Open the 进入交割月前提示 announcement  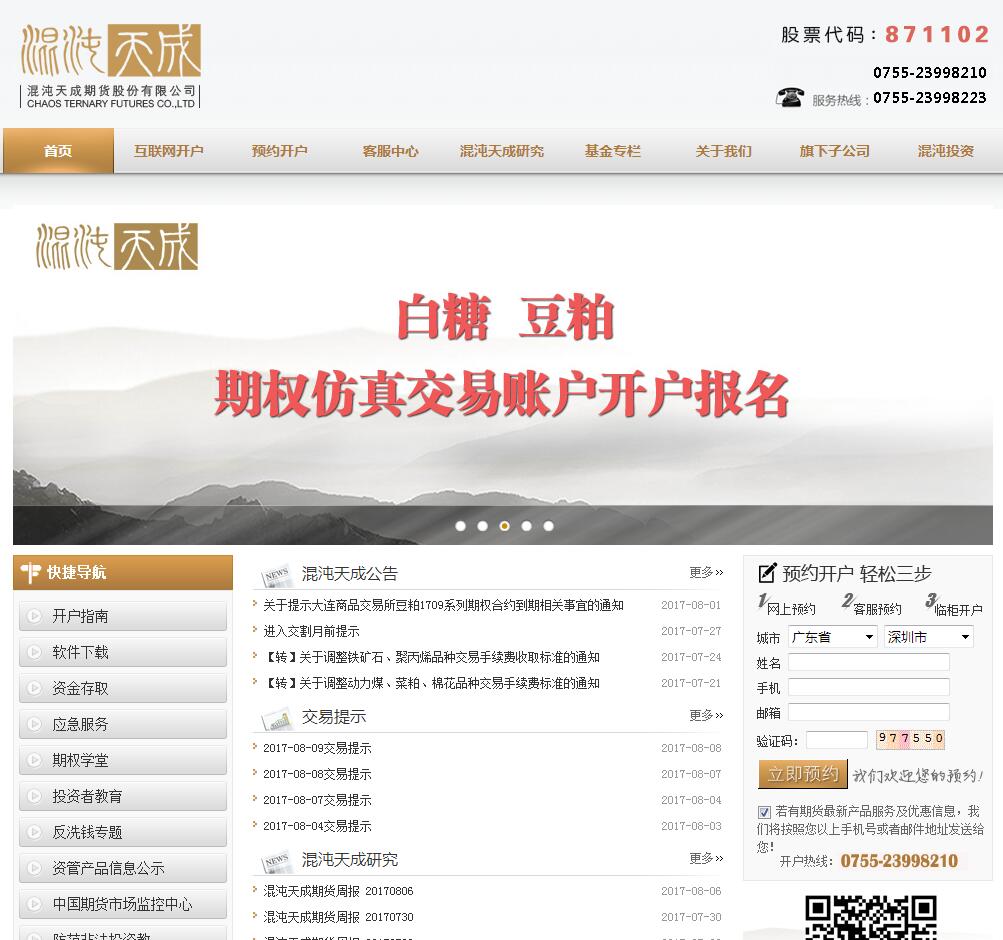tap(312, 631)
